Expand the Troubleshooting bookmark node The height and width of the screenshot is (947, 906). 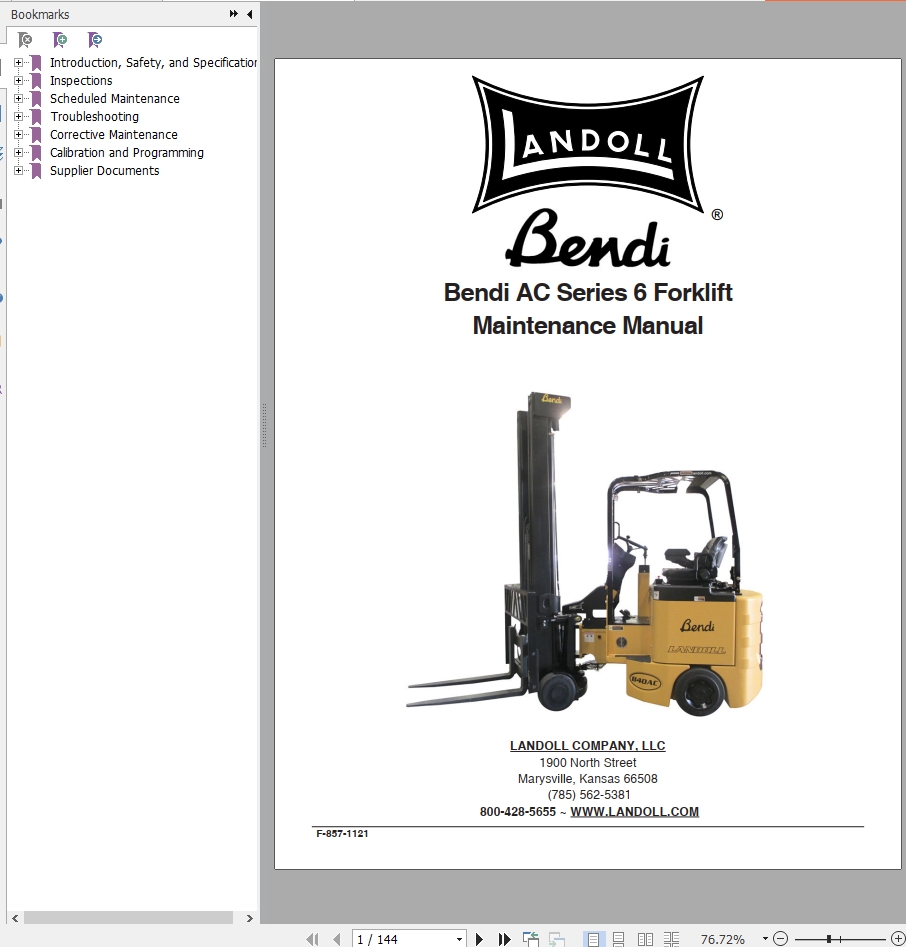click(x=18, y=117)
